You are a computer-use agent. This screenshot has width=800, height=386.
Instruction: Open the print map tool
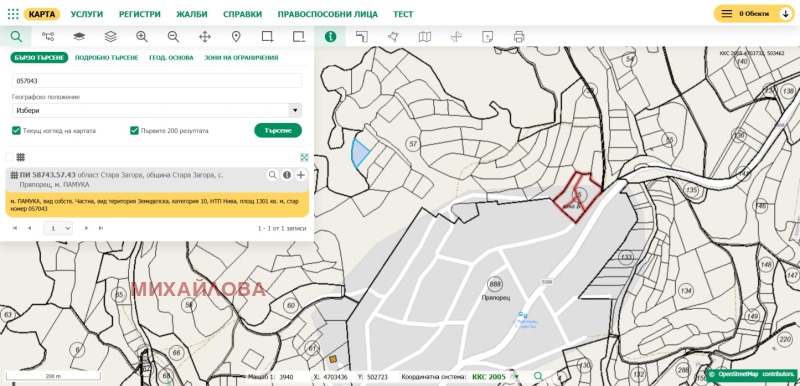pyautogui.click(x=519, y=37)
